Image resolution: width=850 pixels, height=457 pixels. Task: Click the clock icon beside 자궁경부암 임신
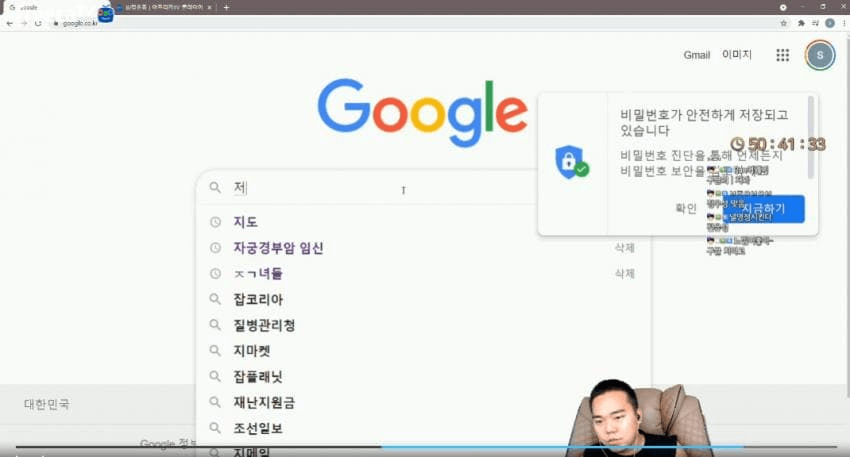tap(215, 248)
